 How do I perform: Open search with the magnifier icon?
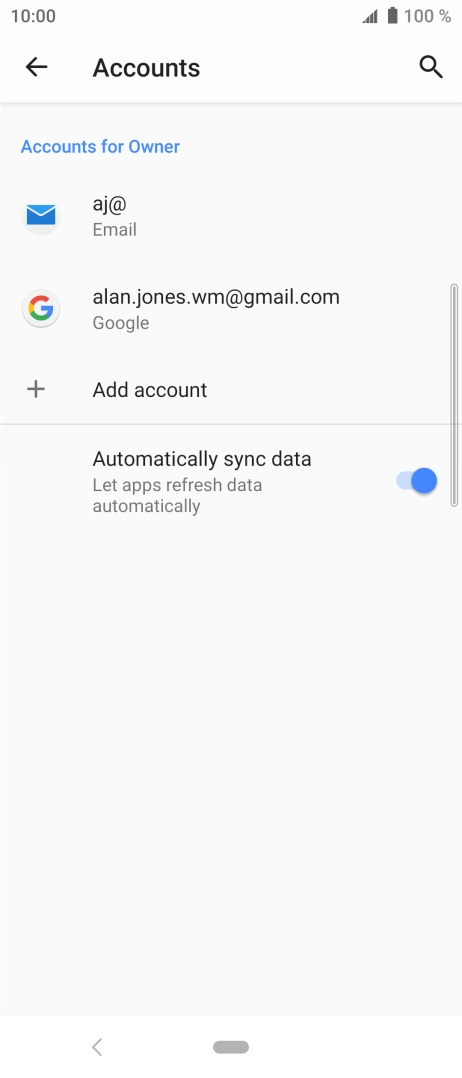pyautogui.click(x=431, y=67)
